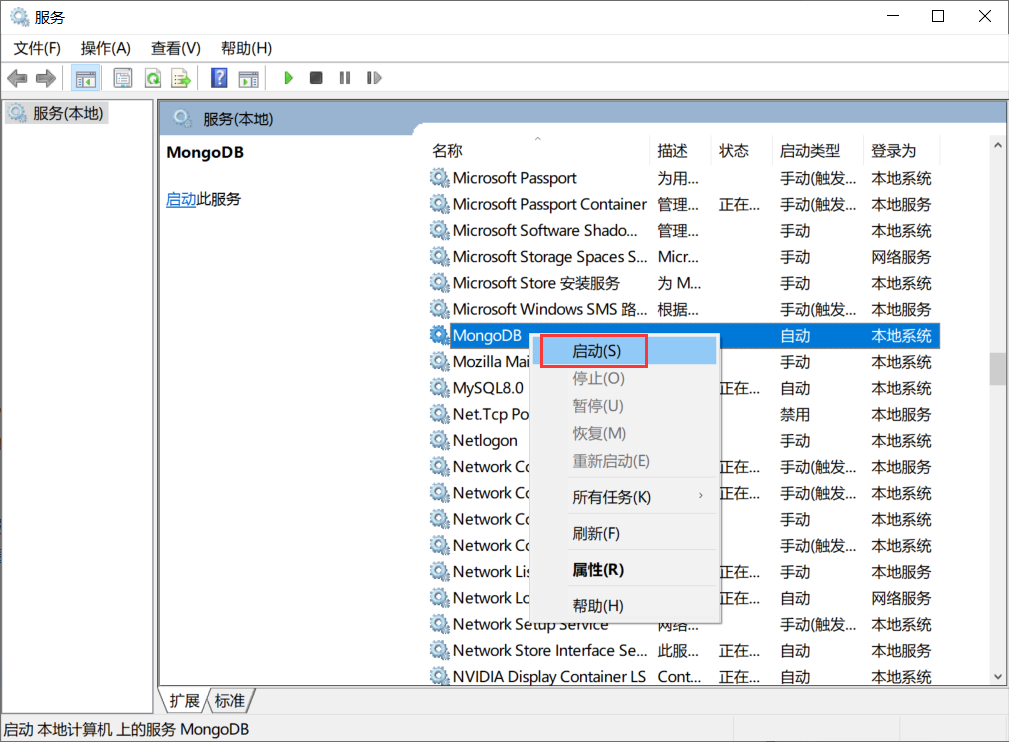Click the Export list toolbar icon

coord(181,79)
